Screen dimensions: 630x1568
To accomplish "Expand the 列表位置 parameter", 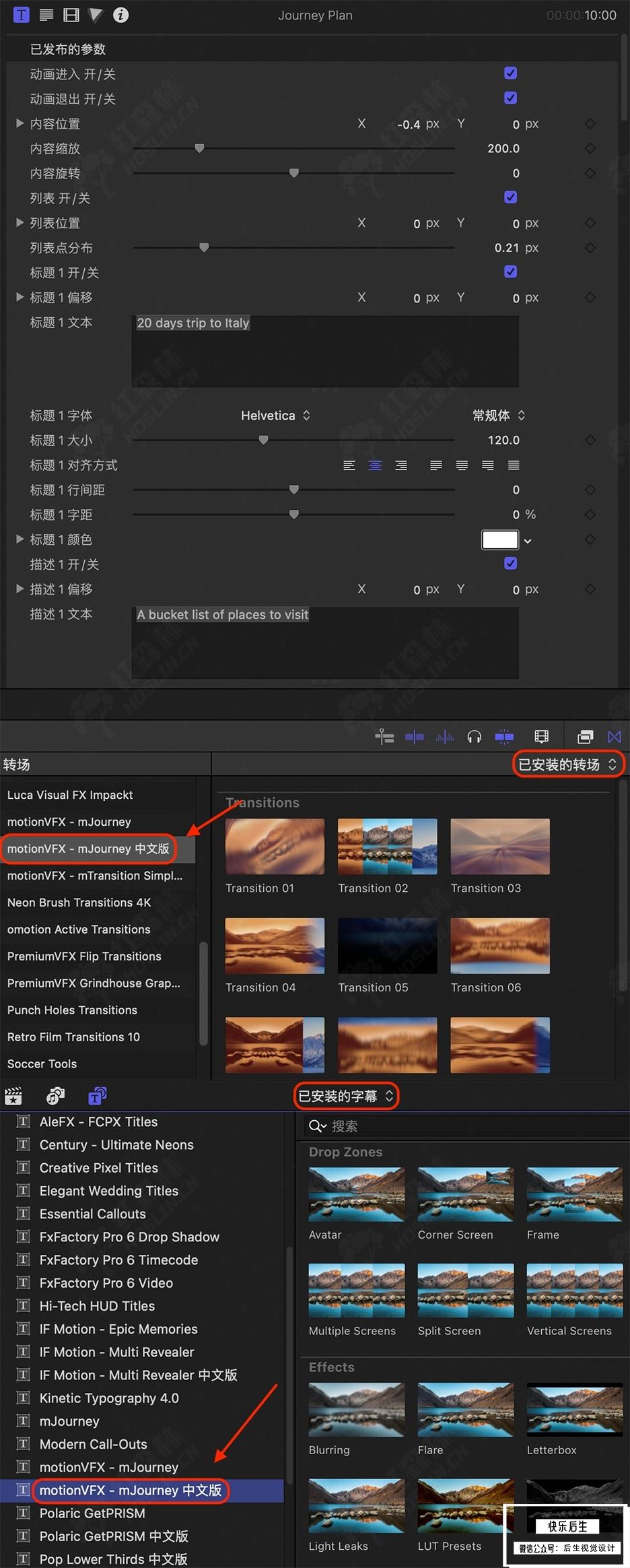I will 20,223.
